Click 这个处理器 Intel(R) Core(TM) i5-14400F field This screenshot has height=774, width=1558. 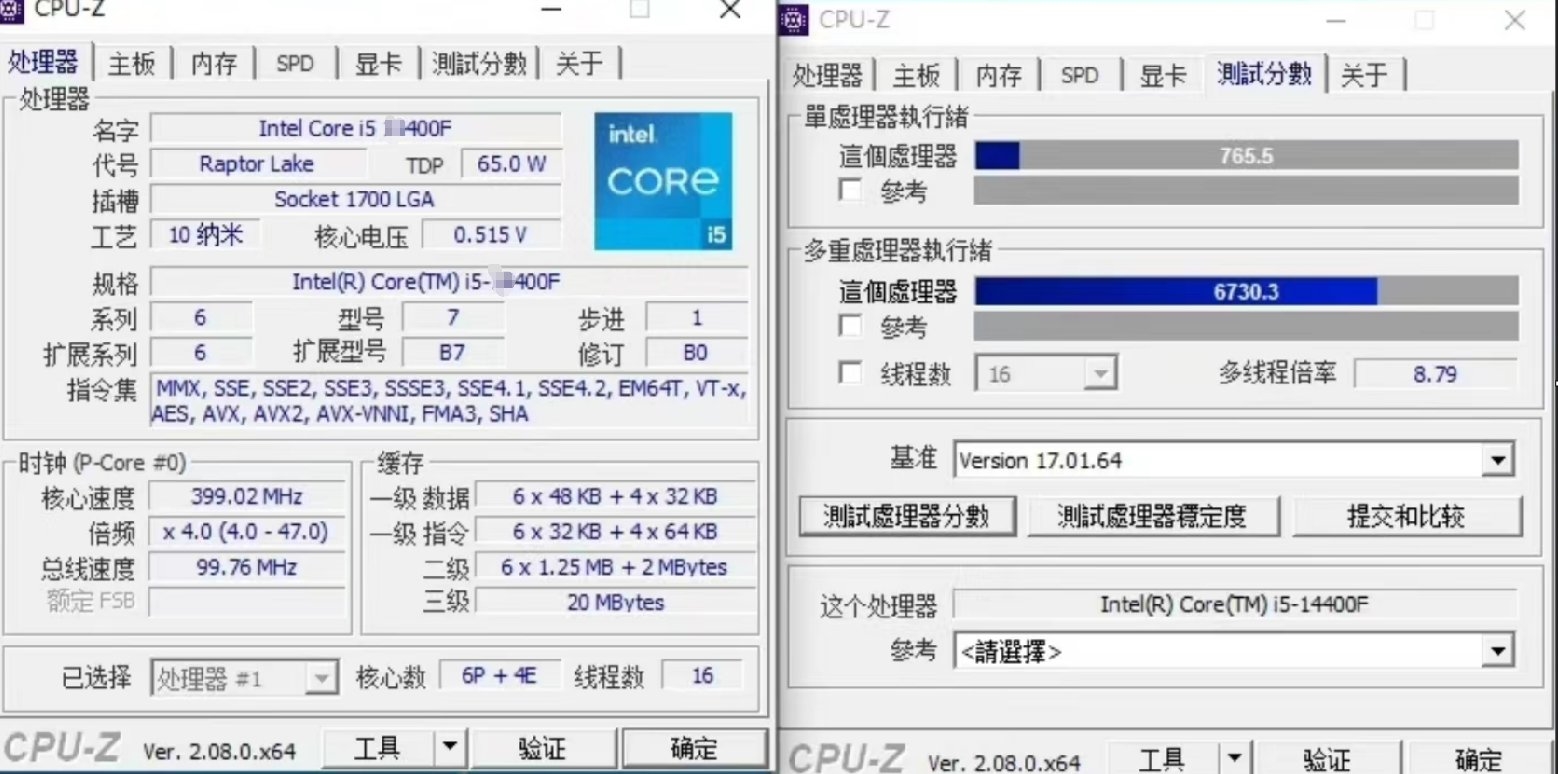(1234, 604)
